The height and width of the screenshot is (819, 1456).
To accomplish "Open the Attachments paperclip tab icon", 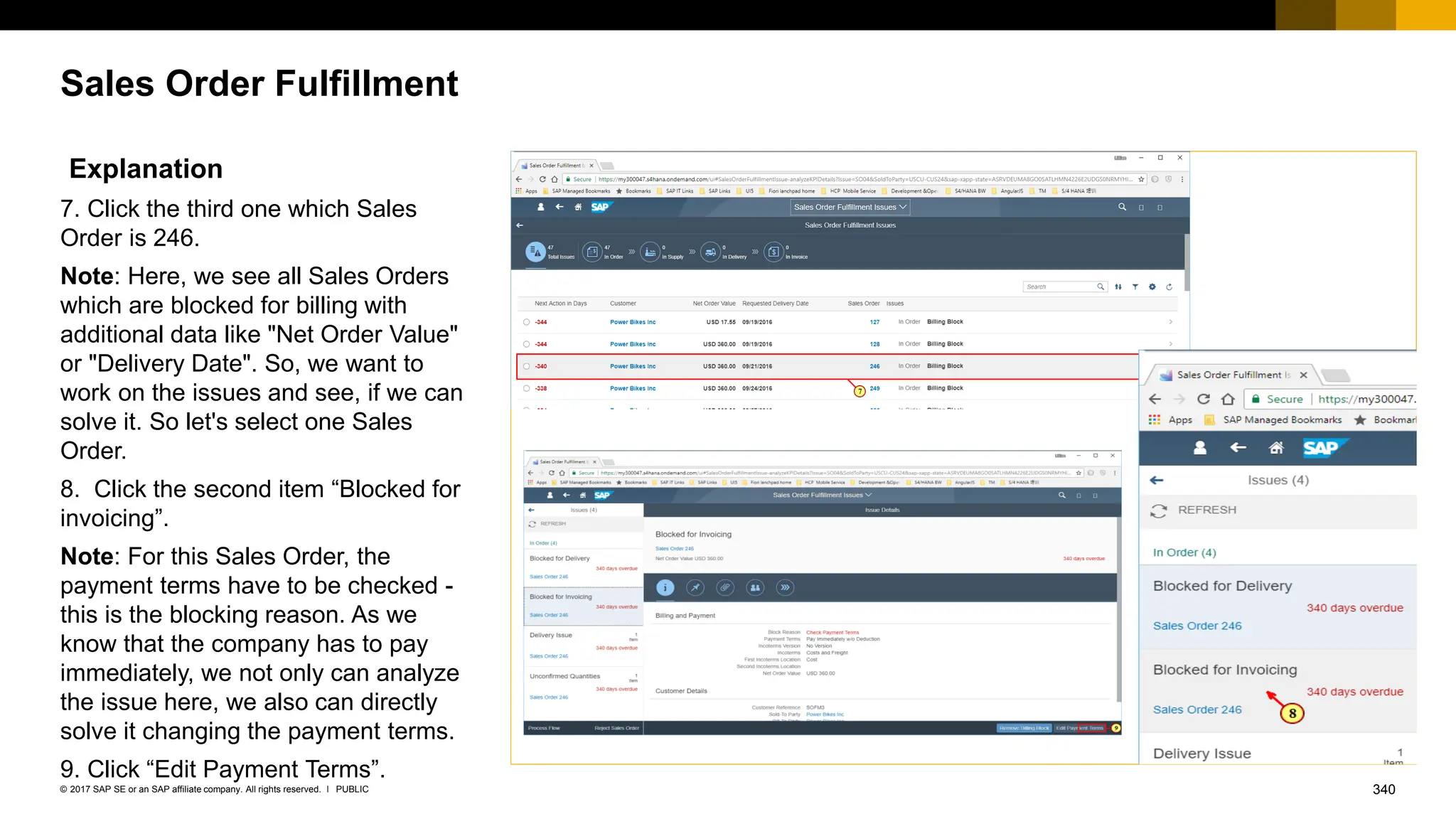I will coord(725,587).
